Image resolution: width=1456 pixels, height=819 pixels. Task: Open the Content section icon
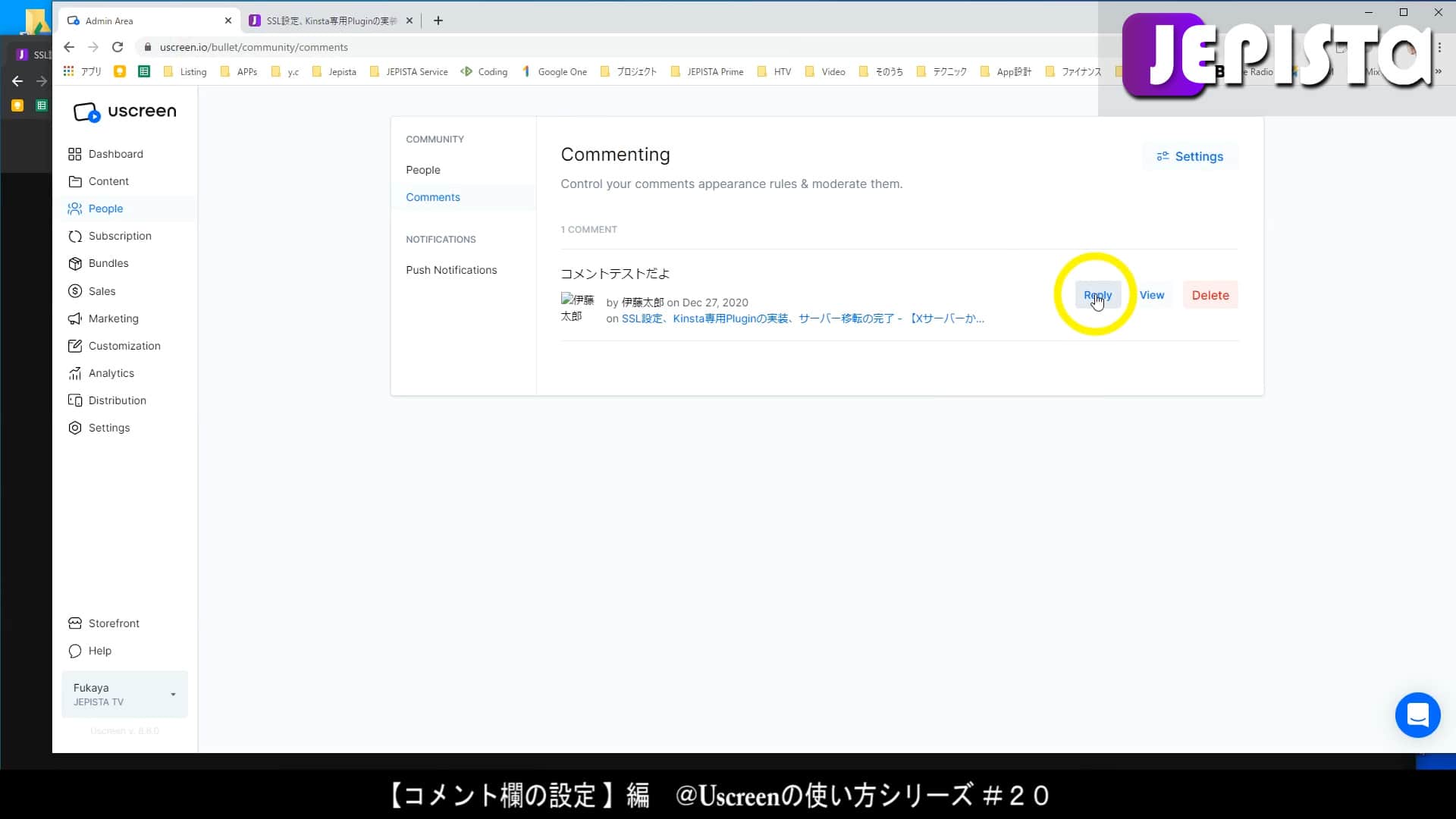coord(75,181)
